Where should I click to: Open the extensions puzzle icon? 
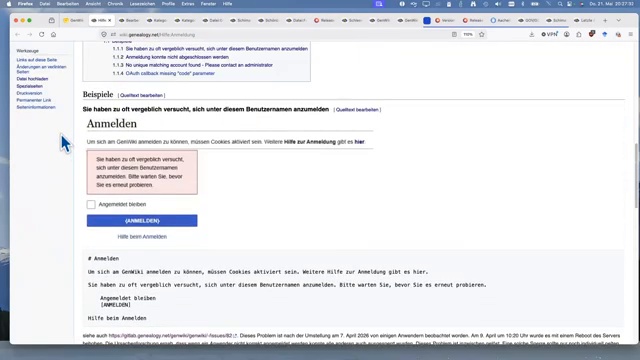579,35
